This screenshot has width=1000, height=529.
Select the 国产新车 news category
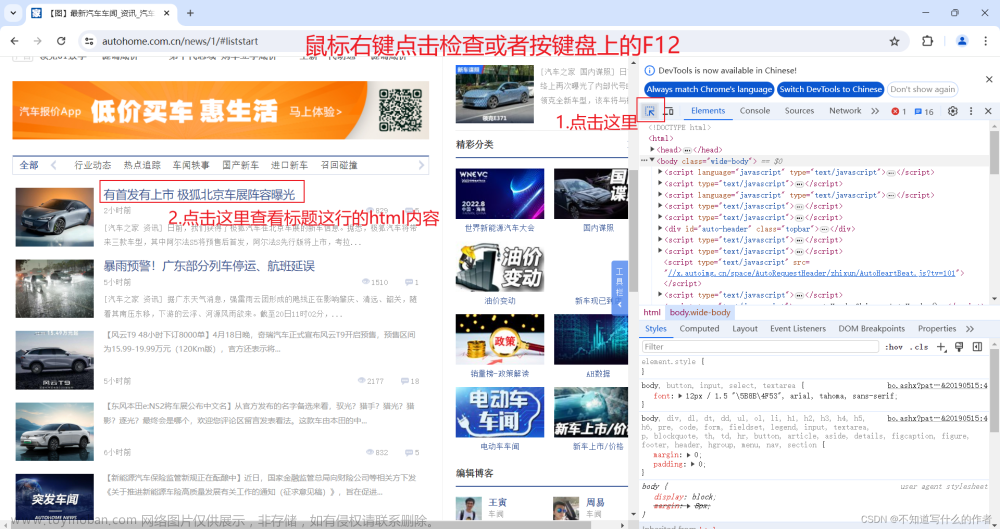click(x=240, y=165)
